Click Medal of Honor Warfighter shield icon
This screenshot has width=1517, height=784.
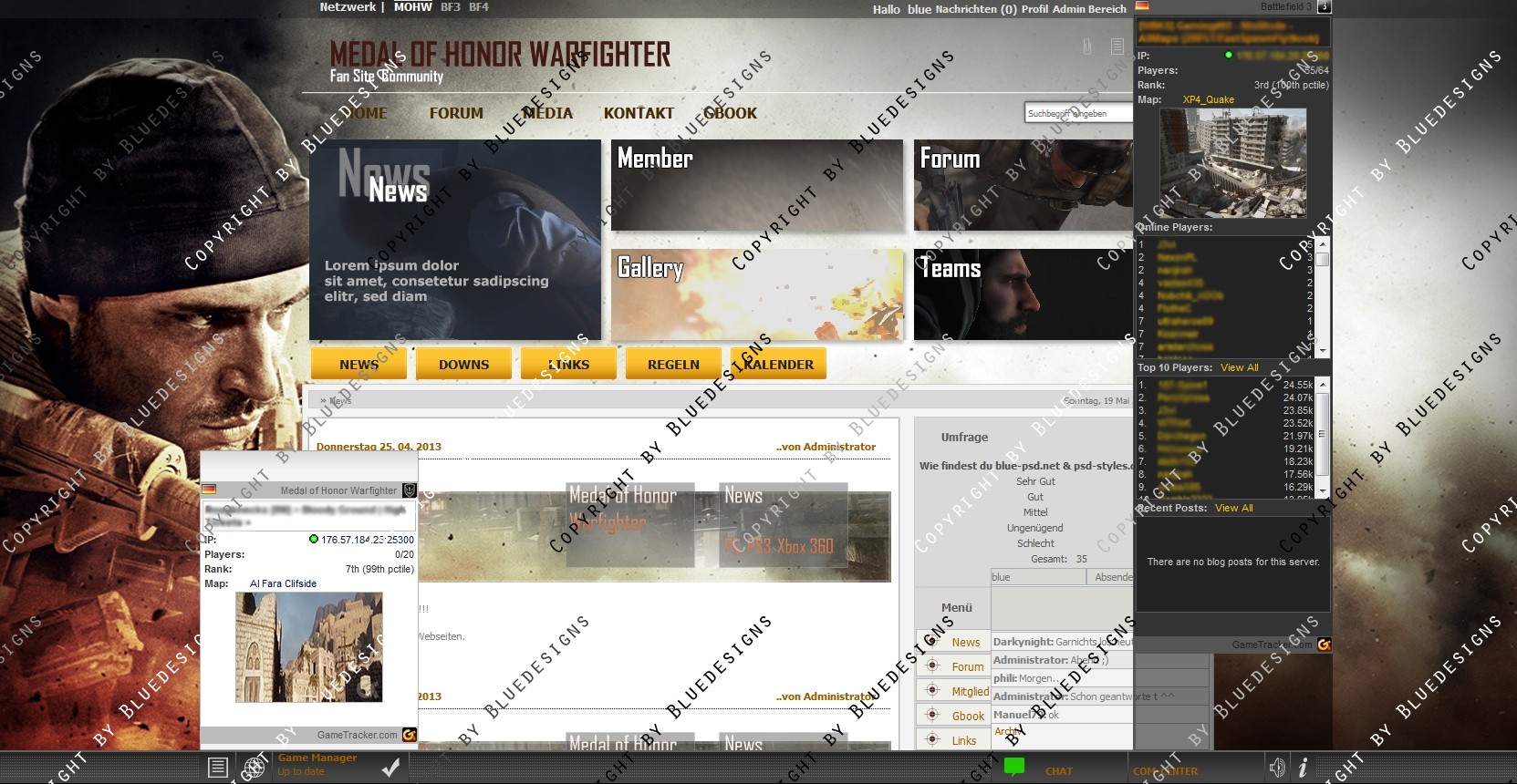click(410, 490)
